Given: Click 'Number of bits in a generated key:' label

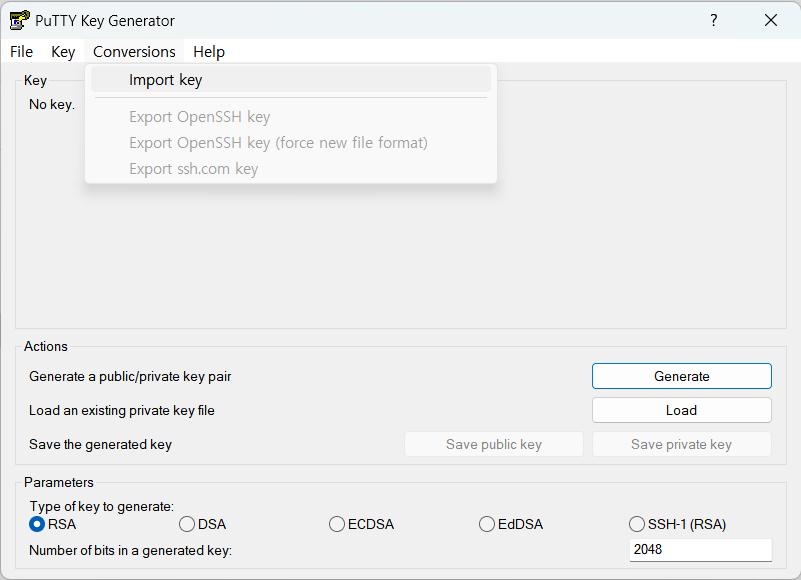Looking at the screenshot, I should [x=130, y=550].
